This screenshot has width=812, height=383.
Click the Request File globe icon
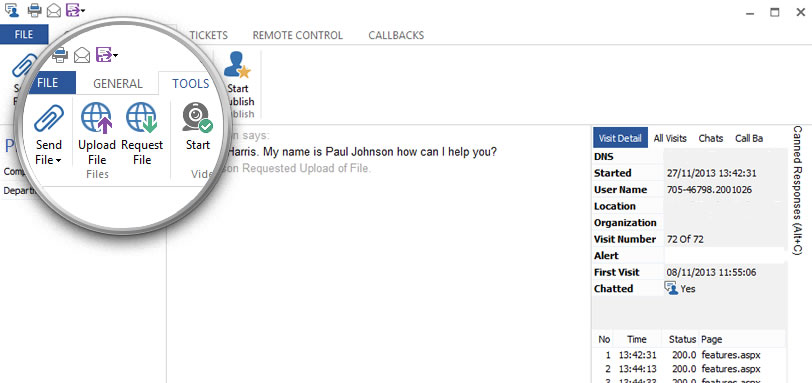(142, 118)
